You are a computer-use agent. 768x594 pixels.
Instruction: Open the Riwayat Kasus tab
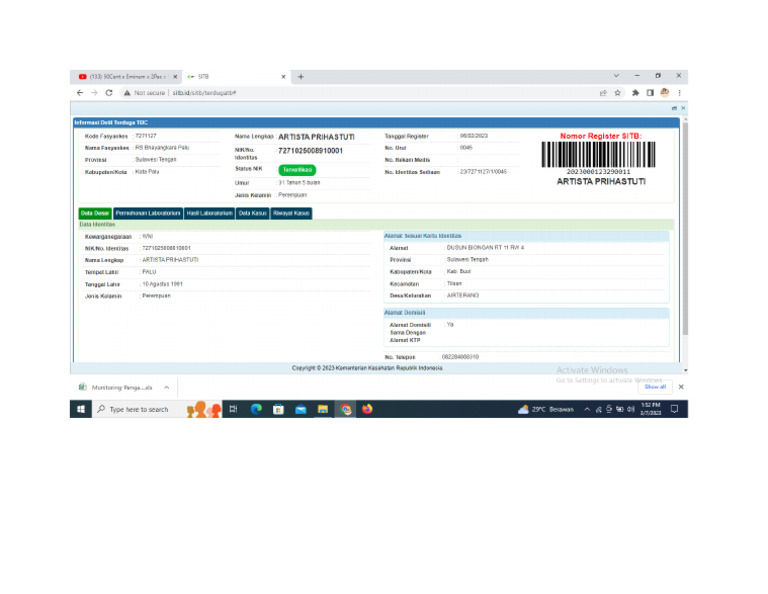coord(291,214)
